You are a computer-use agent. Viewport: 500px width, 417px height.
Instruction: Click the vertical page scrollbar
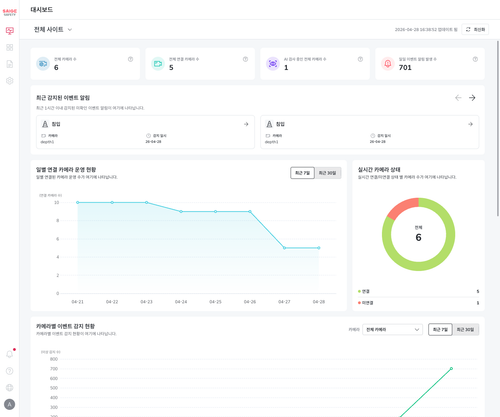(x=498, y=128)
